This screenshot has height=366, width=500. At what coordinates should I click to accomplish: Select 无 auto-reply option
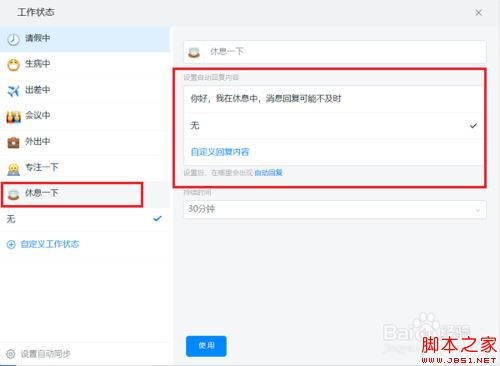click(333, 126)
